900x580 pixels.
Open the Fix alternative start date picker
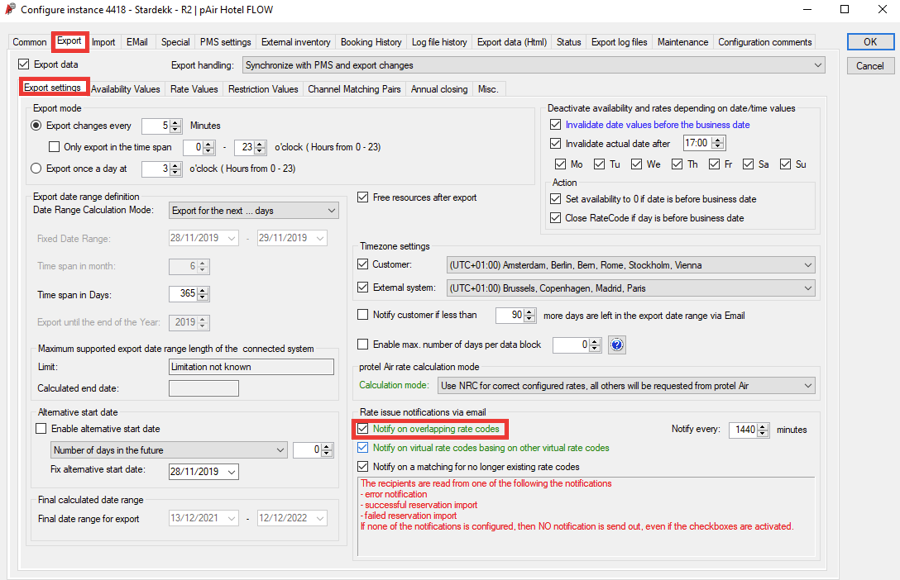[232, 472]
